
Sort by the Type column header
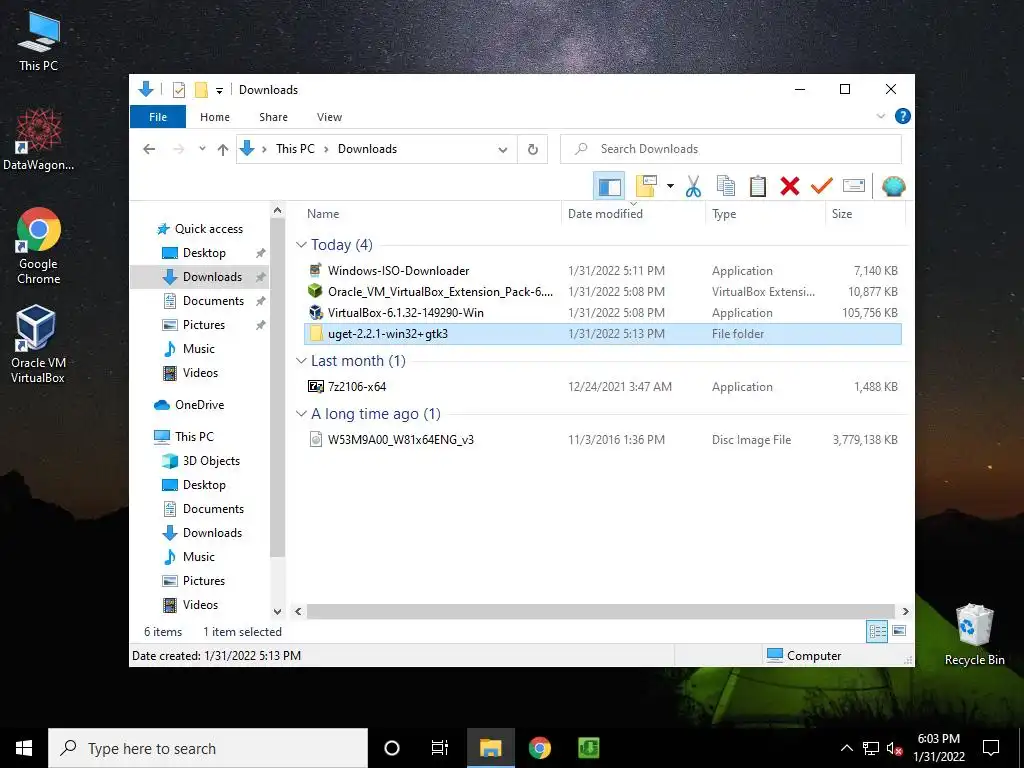[724, 214]
